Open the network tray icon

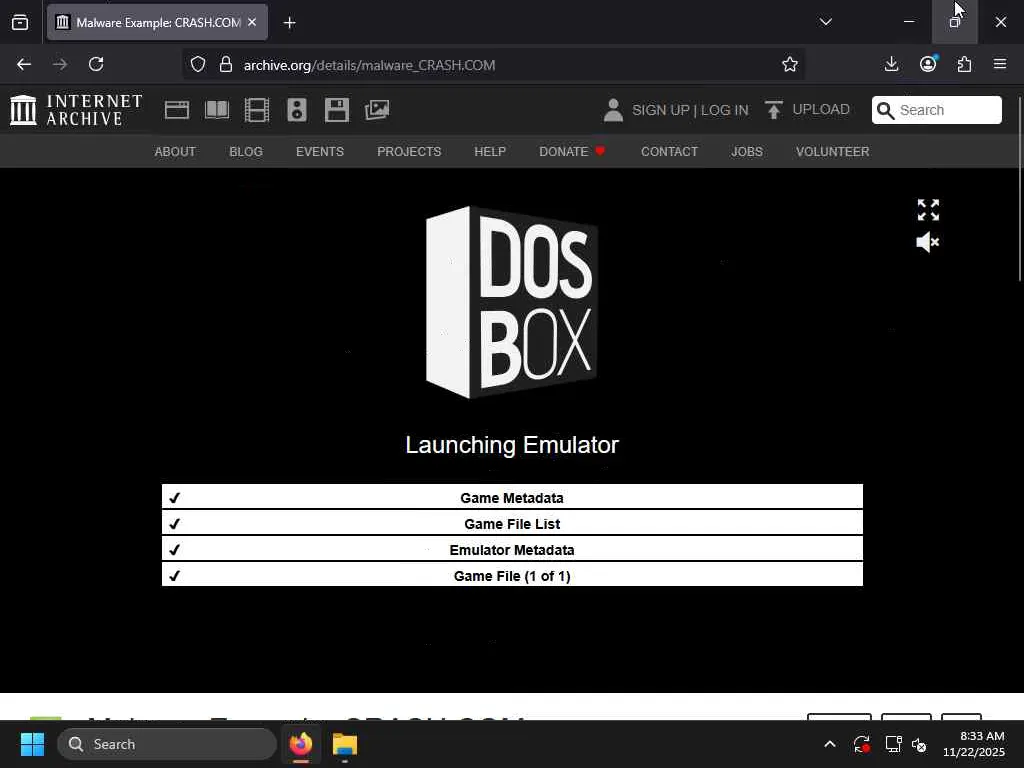pos(893,744)
